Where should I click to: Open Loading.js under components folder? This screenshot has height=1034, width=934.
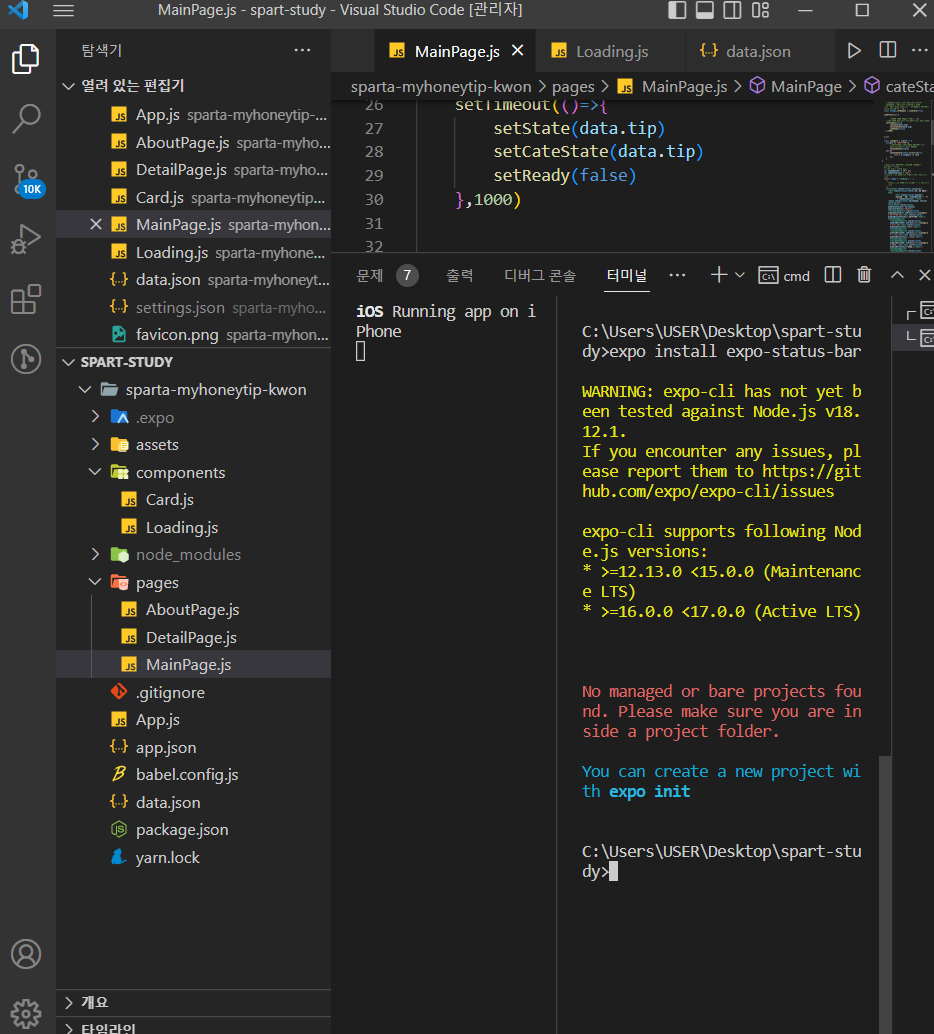pyautogui.click(x=193, y=528)
